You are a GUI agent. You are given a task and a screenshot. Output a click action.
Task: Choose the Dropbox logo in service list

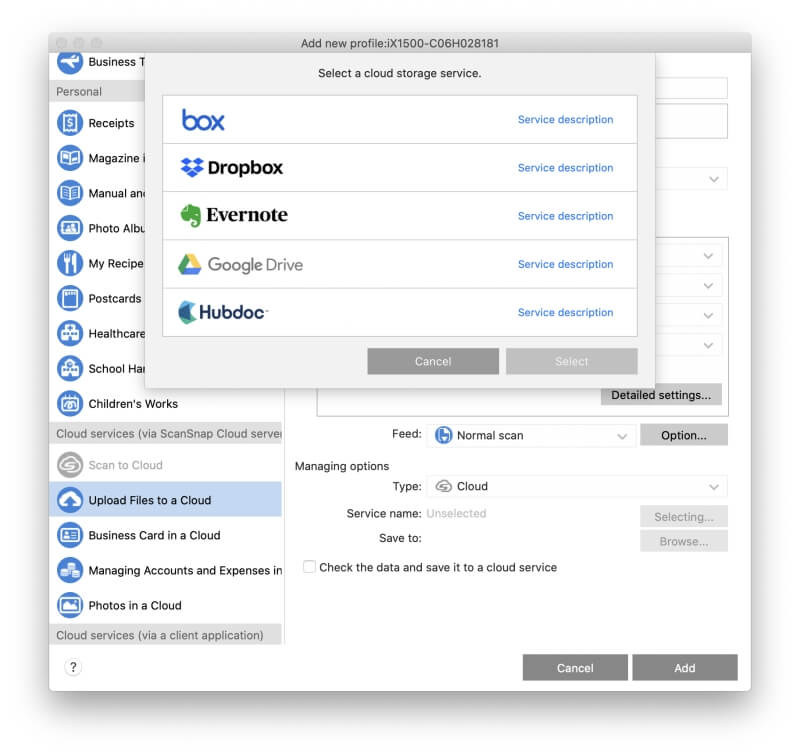[232, 167]
